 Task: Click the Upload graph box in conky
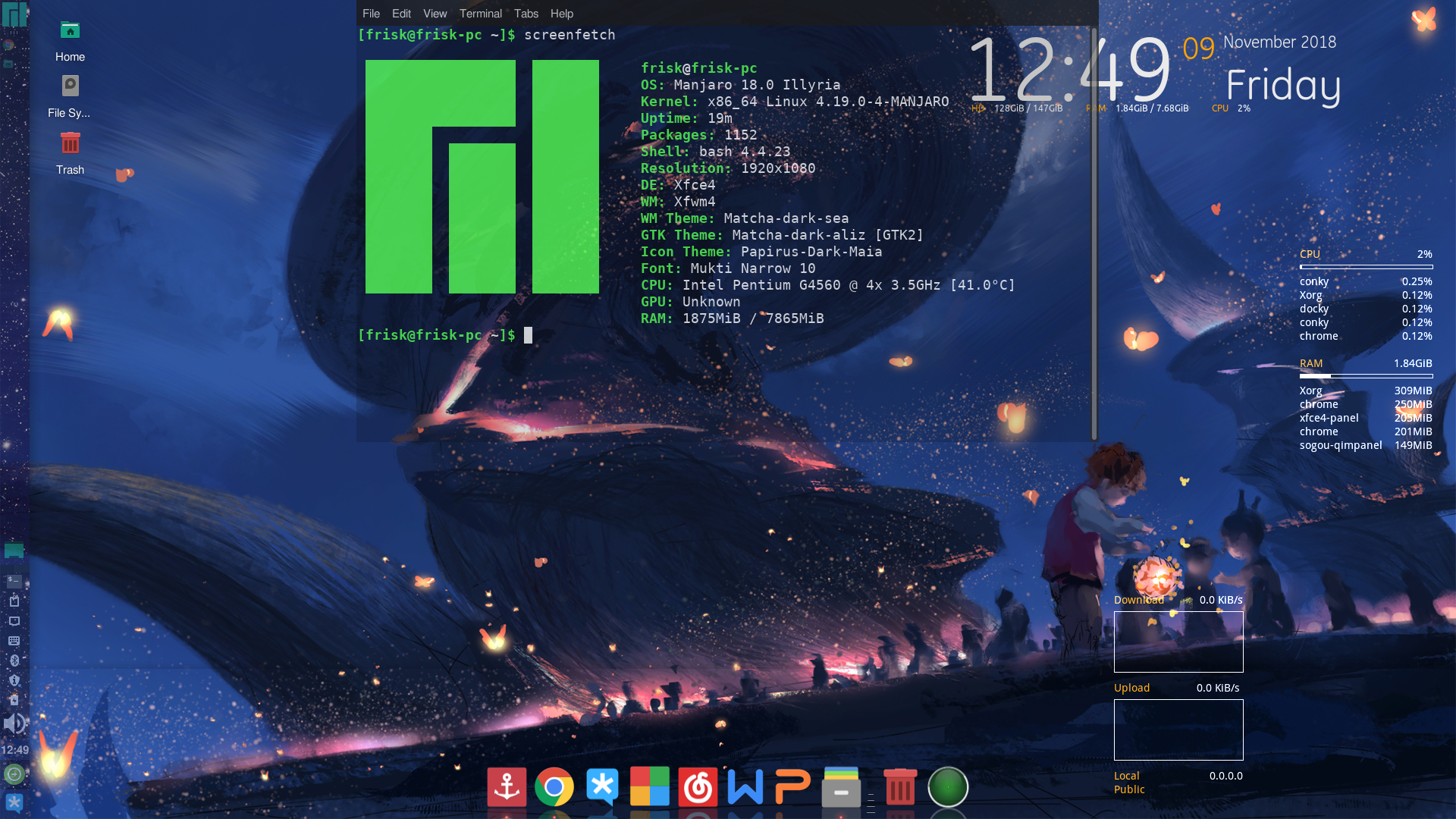(x=1178, y=730)
